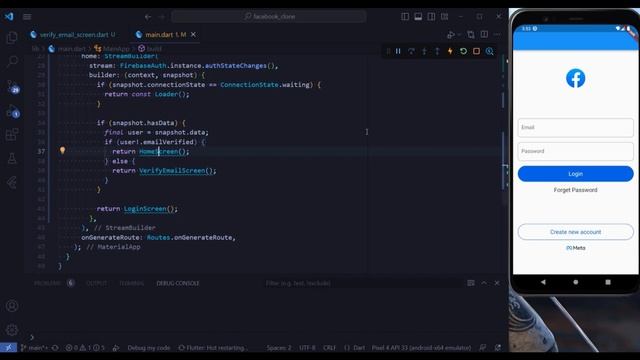Click UTF-8 encoding in status bar
Screen dimensions: 640x360
[x=307, y=348]
